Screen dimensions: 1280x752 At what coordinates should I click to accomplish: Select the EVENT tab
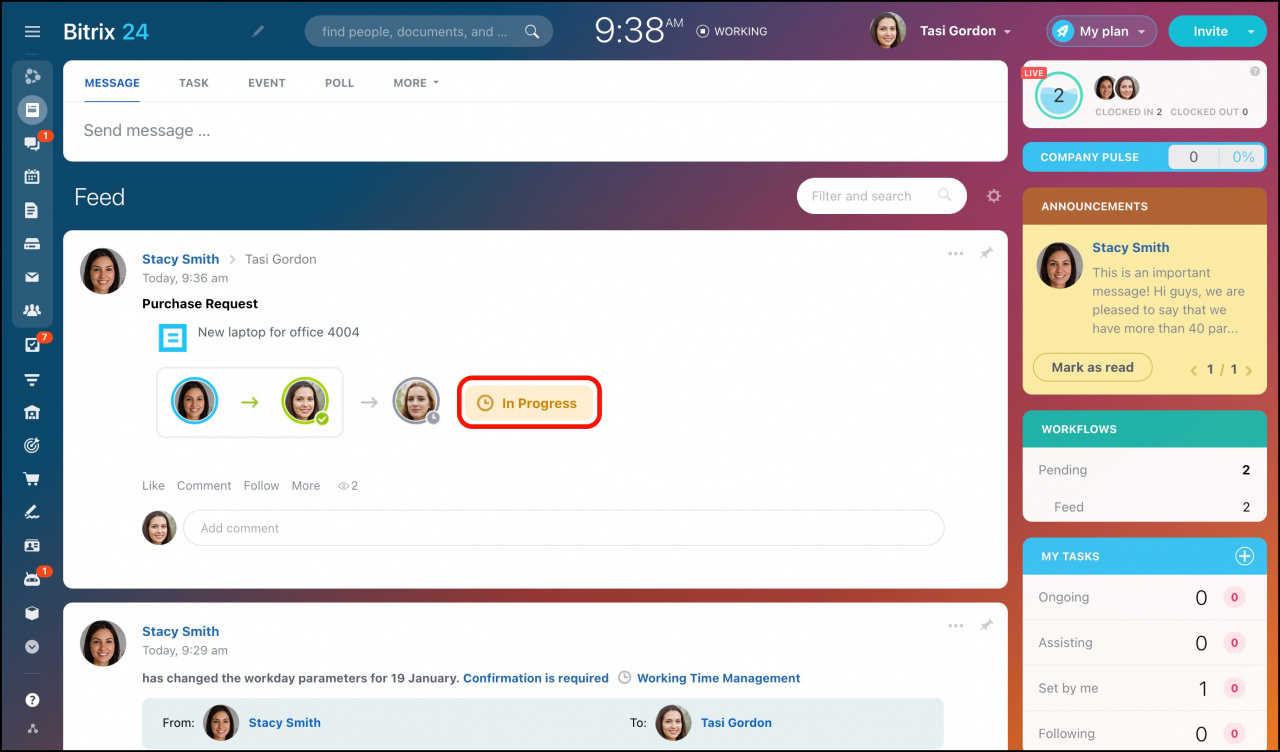click(x=267, y=83)
